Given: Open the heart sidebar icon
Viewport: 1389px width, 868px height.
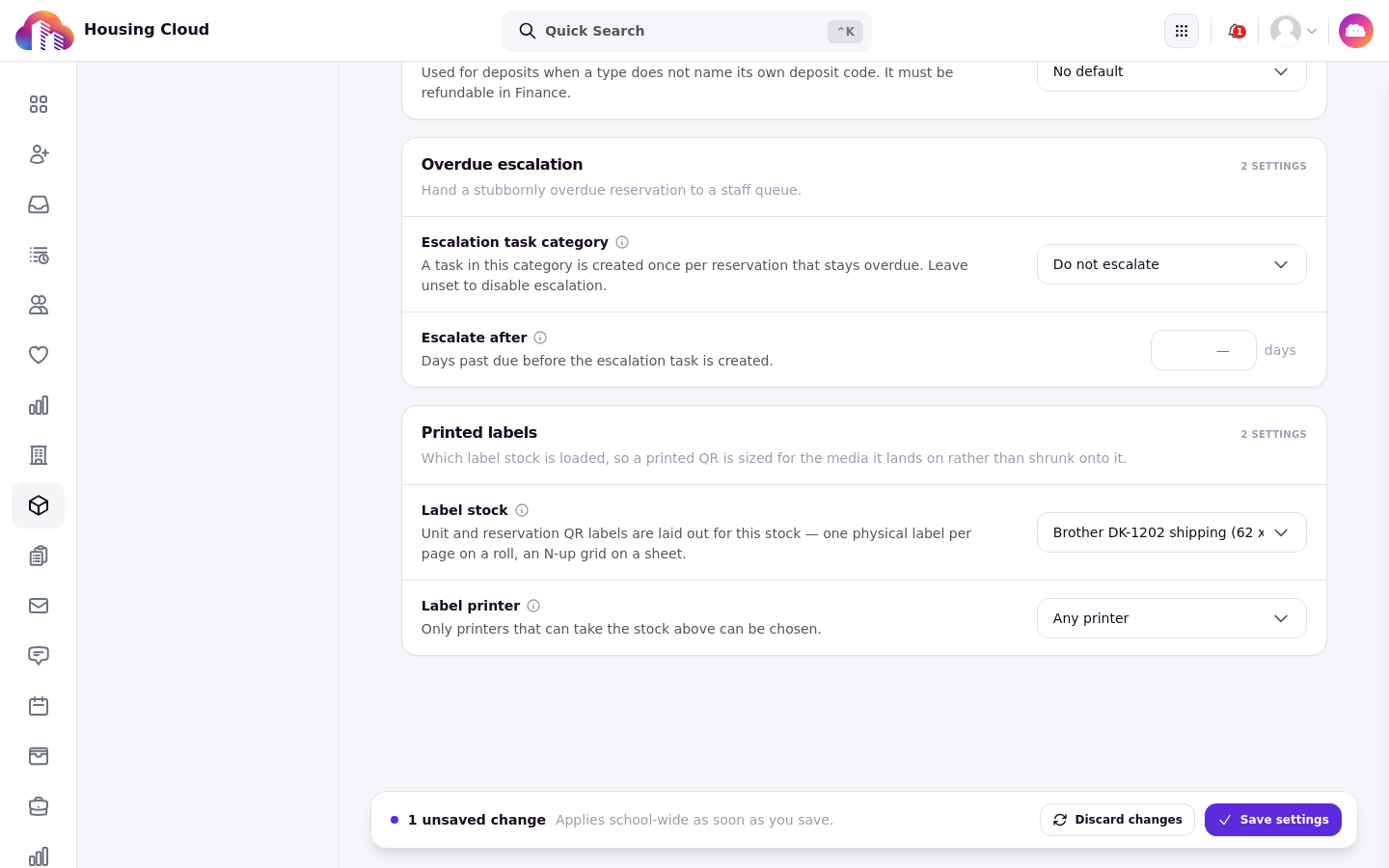Looking at the screenshot, I should [x=39, y=355].
